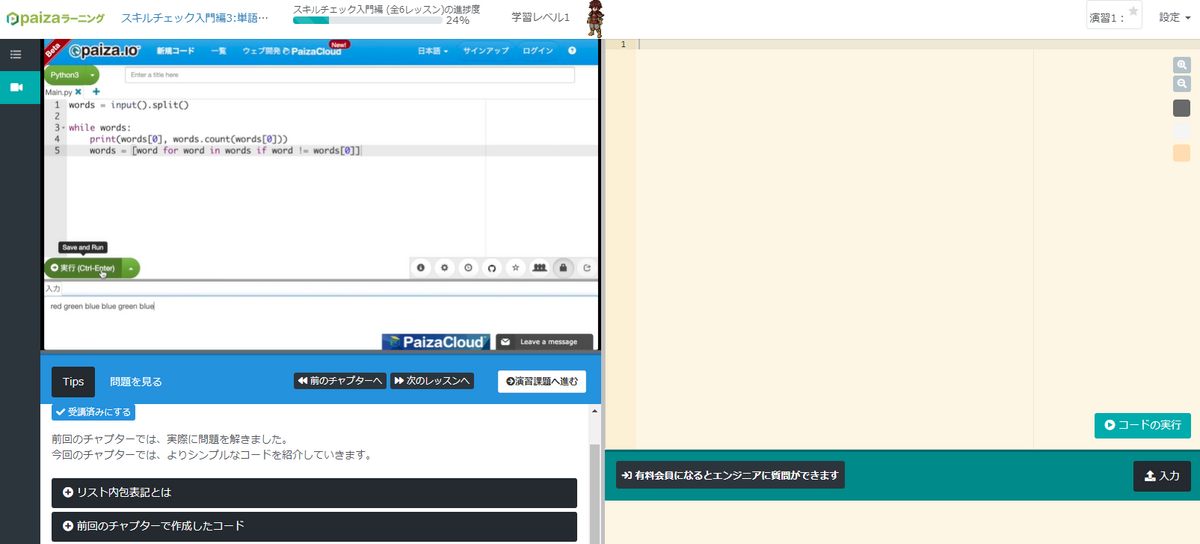Select the dark gray editor theme swatch
This screenshot has width=1200, height=544.
[1181, 108]
